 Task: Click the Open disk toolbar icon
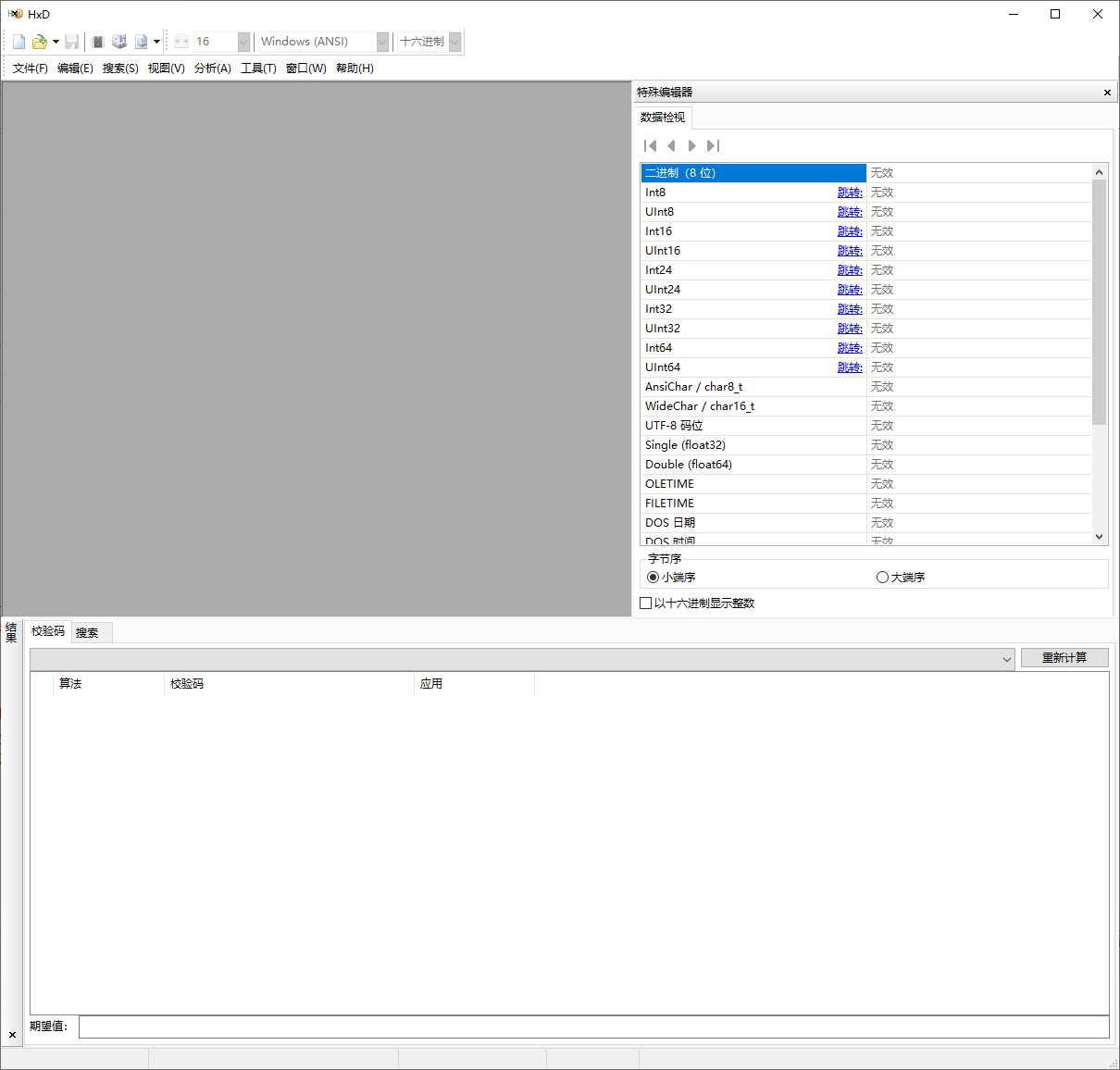point(119,42)
